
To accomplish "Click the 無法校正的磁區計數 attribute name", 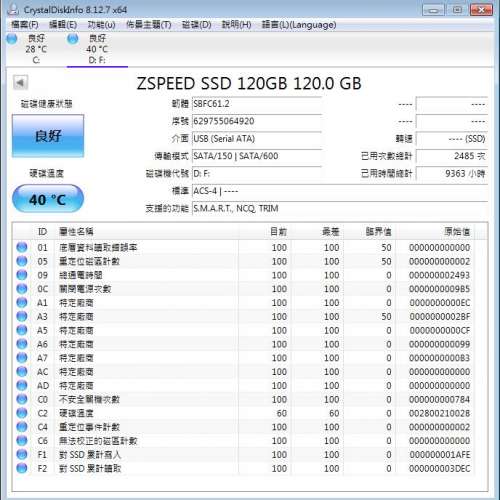I will click(98, 441).
